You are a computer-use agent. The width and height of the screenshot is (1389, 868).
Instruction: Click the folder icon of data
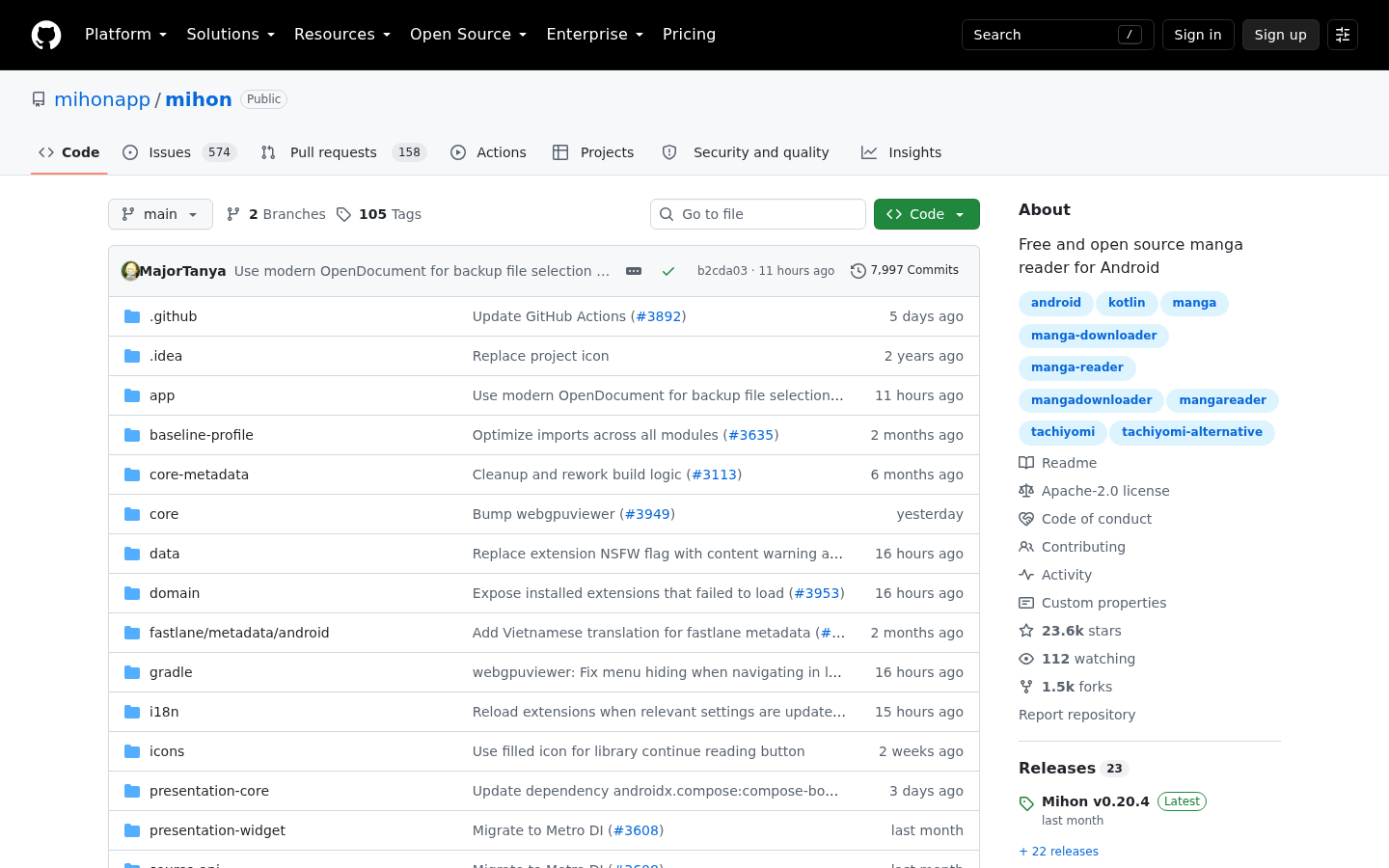(132, 554)
